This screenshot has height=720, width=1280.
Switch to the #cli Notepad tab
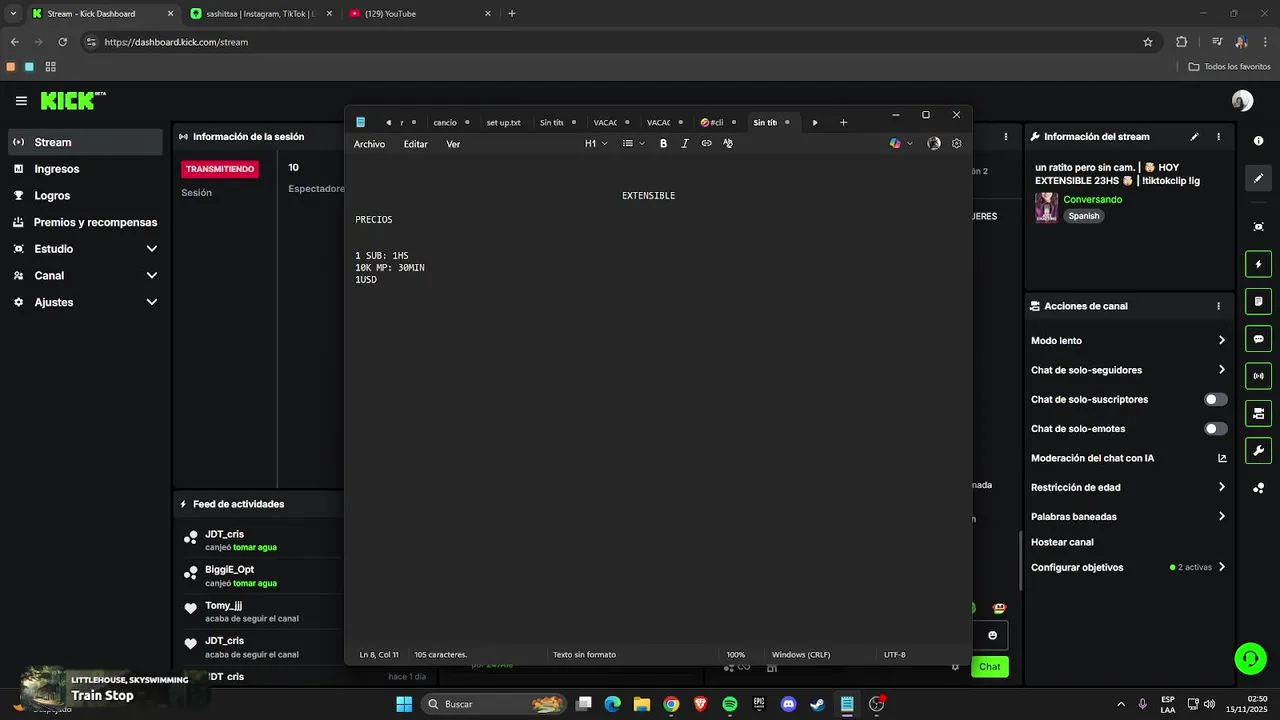tap(717, 122)
